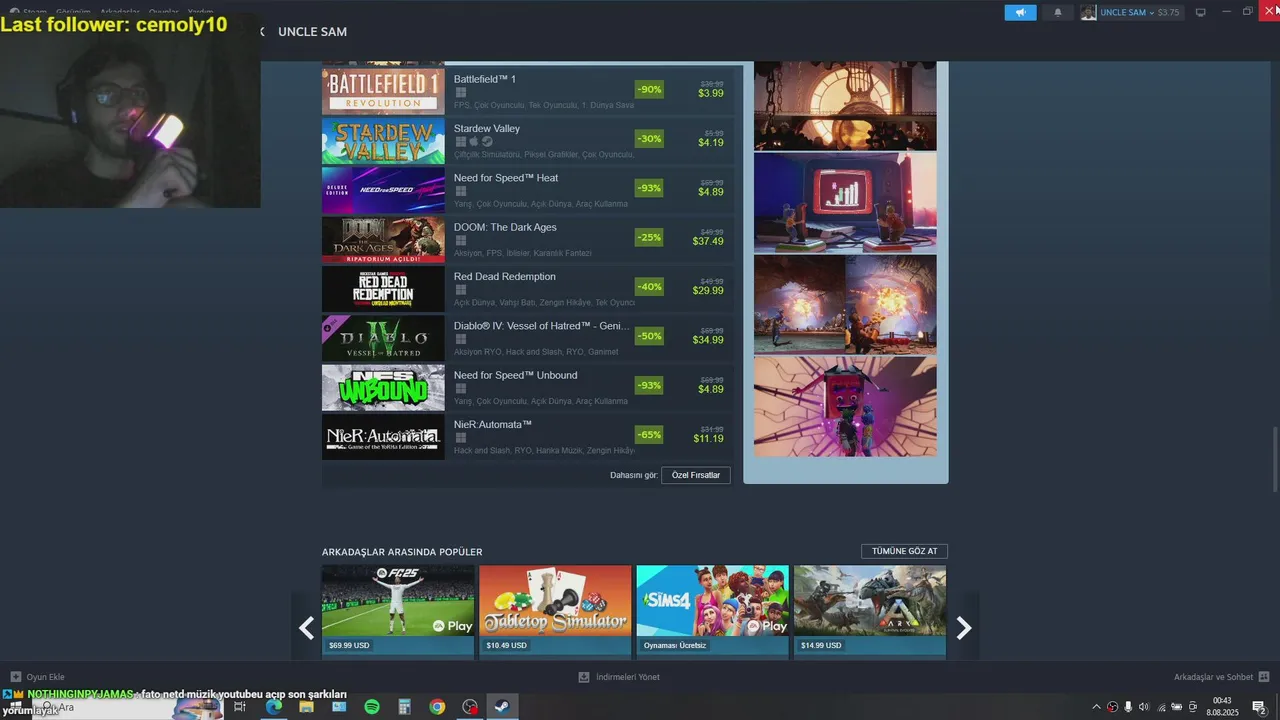The height and width of the screenshot is (720, 1280).
Task: Click the Windows platform icon under Battlefield 1
Action: 461,93
